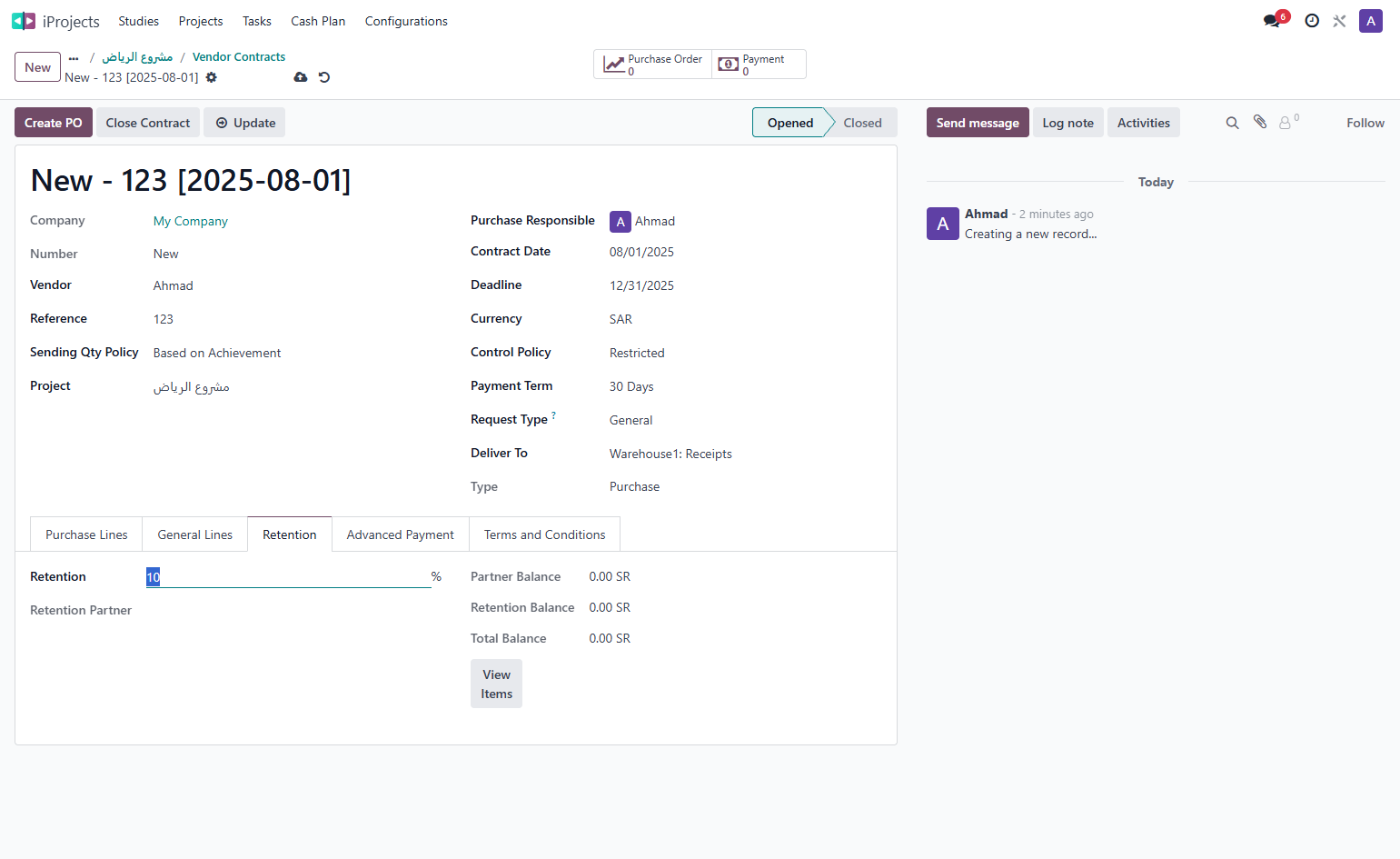Open the Tasks menu
This screenshot has width=1400, height=859.
257,21
